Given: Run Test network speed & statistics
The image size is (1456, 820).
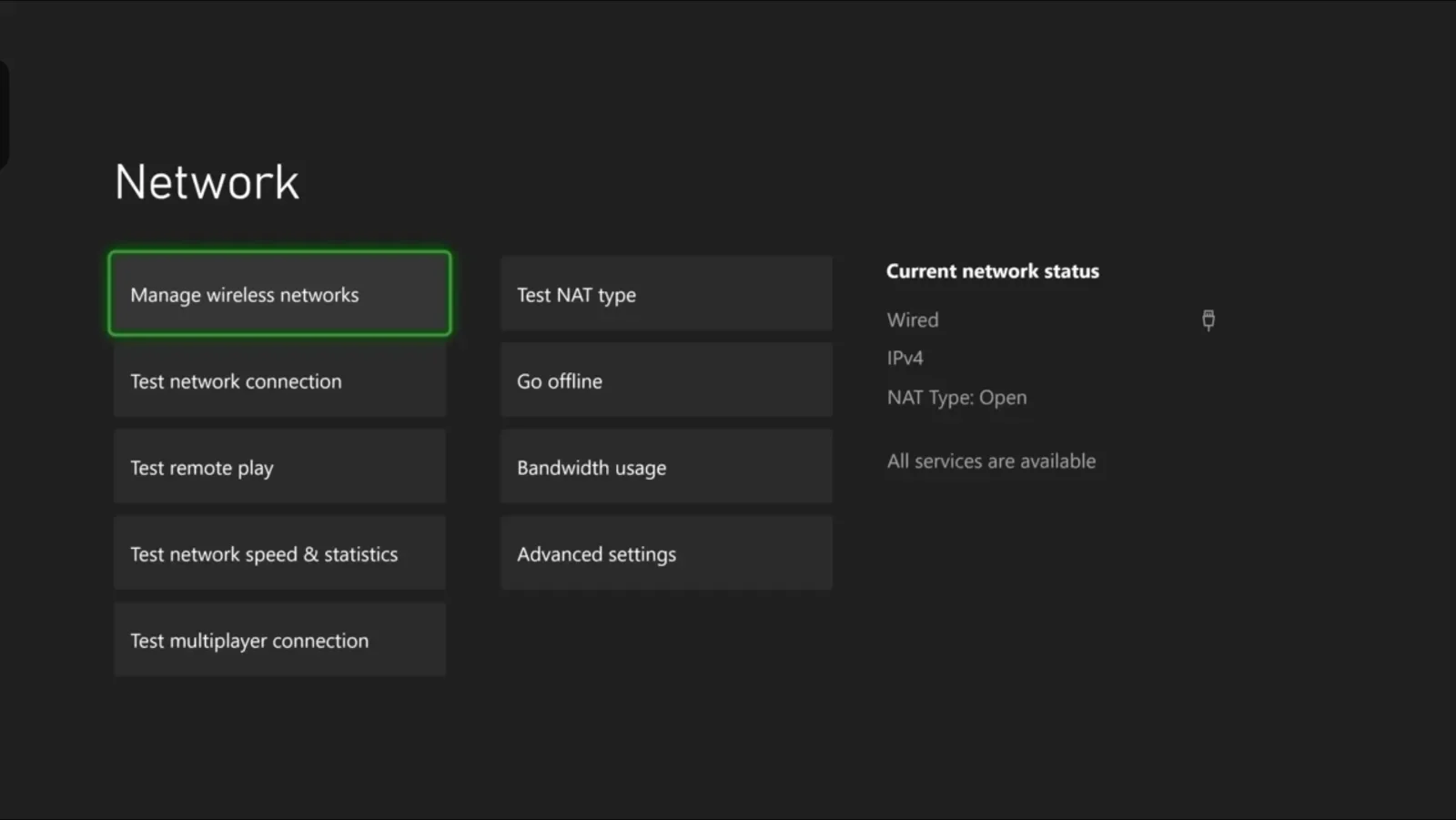Looking at the screenshot, I should (278, 553).
